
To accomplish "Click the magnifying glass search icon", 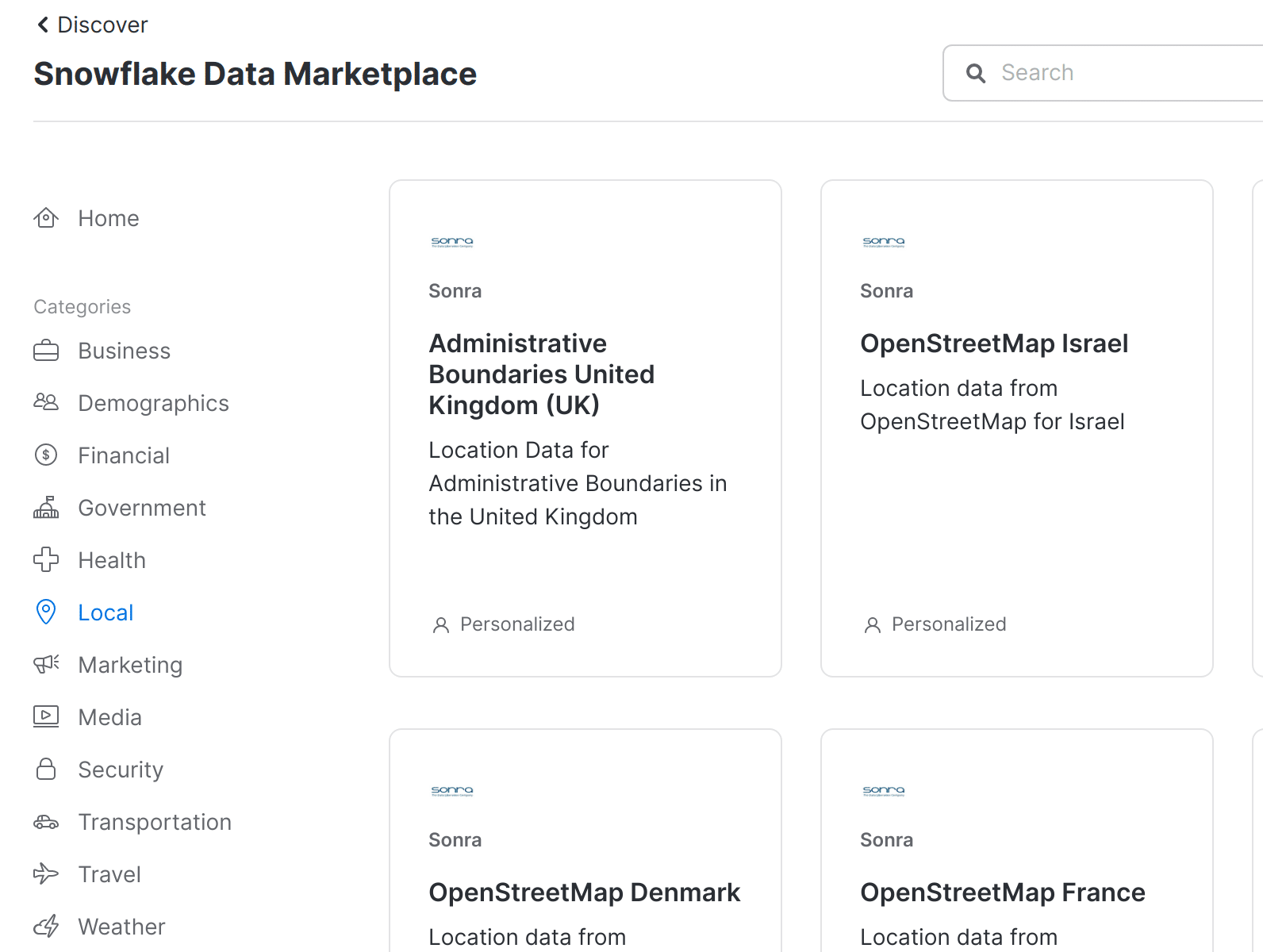I will [x=976, y=74].
